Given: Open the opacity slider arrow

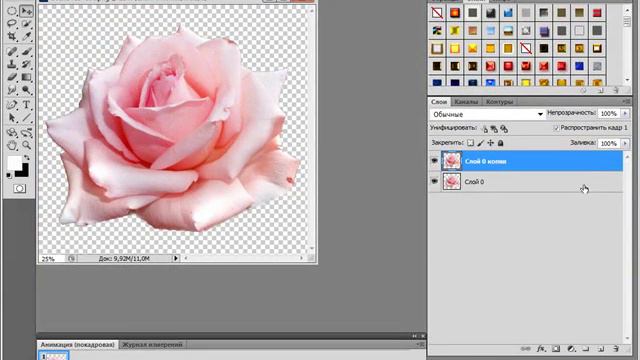Looking at the screenshot, I should tap(625, 113).
